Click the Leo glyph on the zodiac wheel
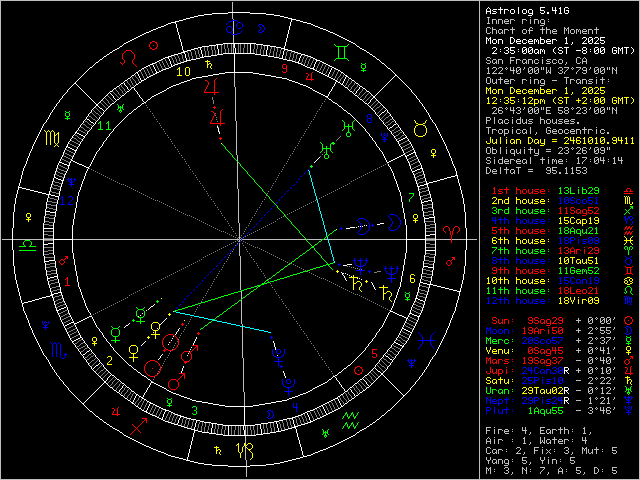Screen dimensions: 640x480 pyautogui.click(x=126, y=60)
